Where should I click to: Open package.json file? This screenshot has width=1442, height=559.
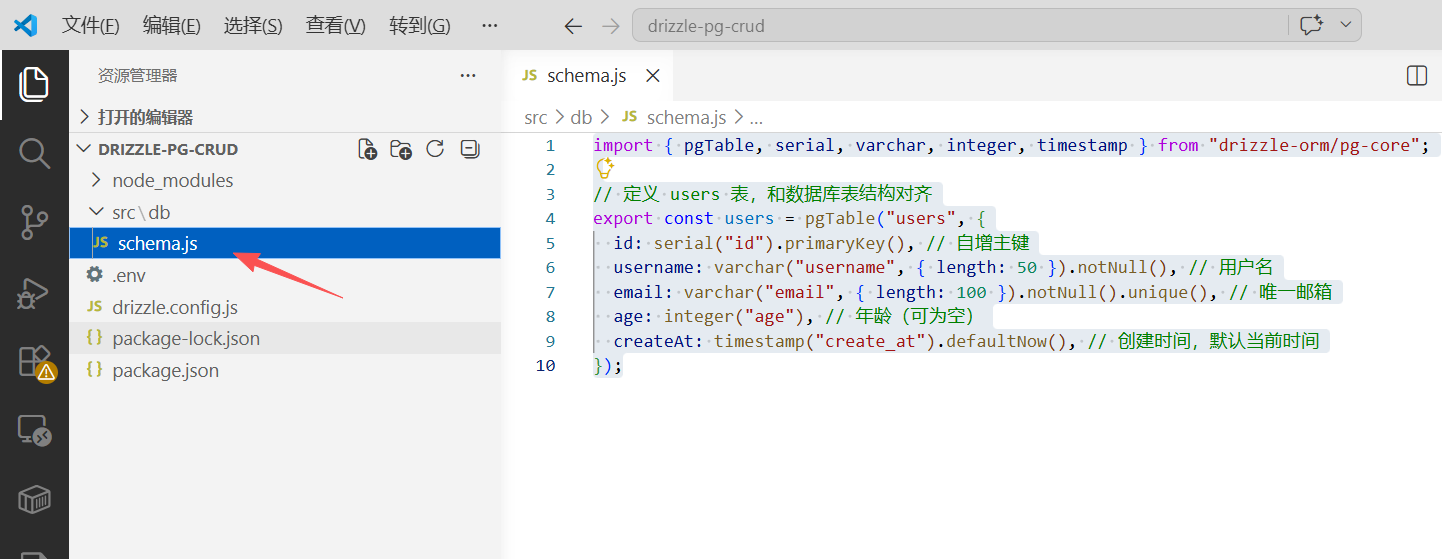pos(285,370)
